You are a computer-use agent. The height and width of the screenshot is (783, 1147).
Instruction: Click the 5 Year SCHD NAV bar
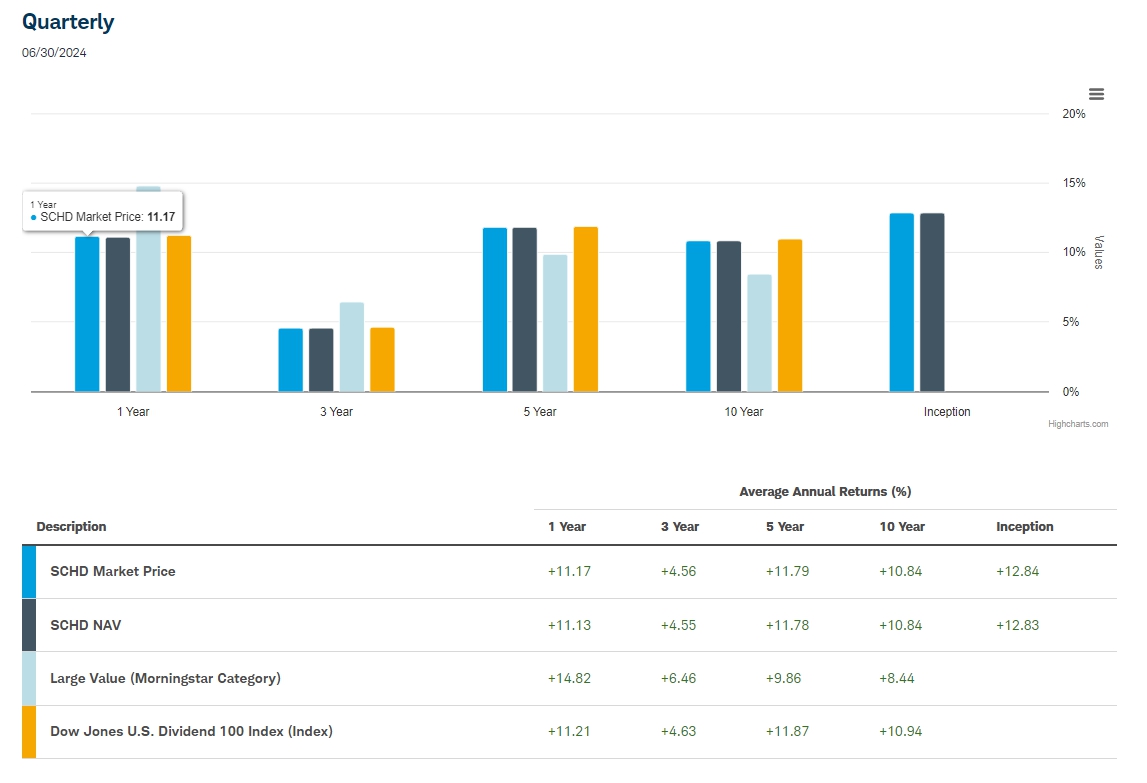point(524,310)
